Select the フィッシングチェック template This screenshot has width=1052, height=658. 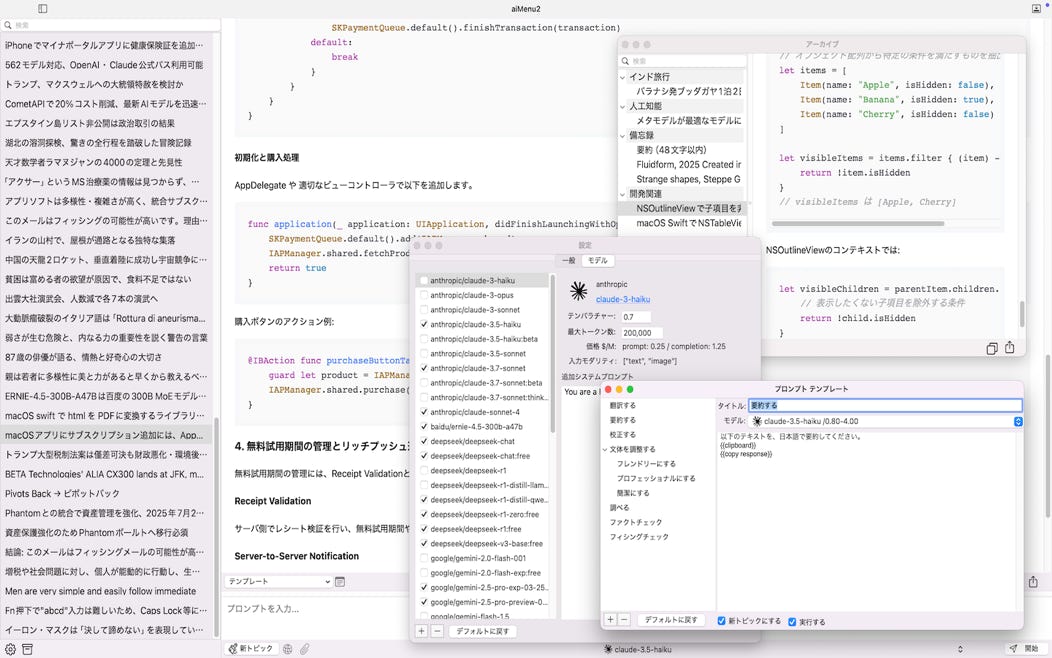click(x=639, y=537)
